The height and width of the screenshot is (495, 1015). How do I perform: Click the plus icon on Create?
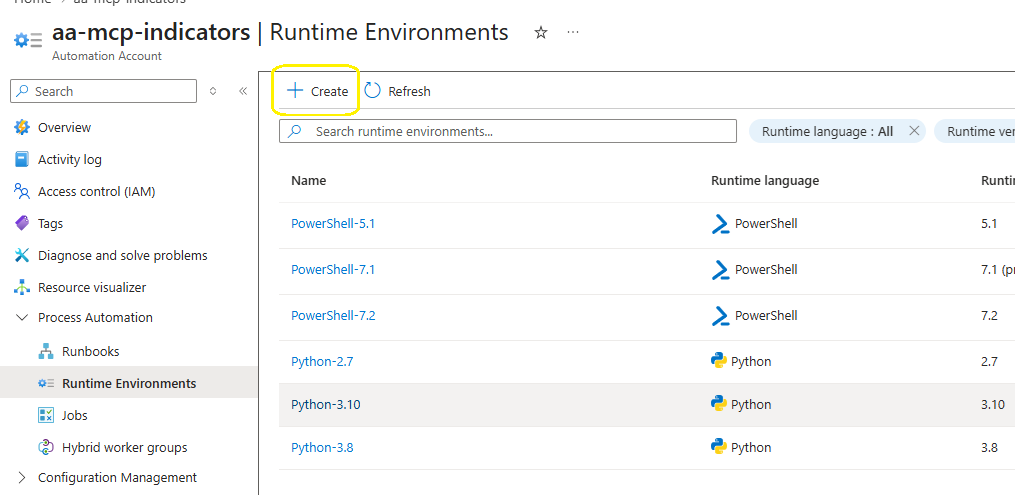(295, 90)
